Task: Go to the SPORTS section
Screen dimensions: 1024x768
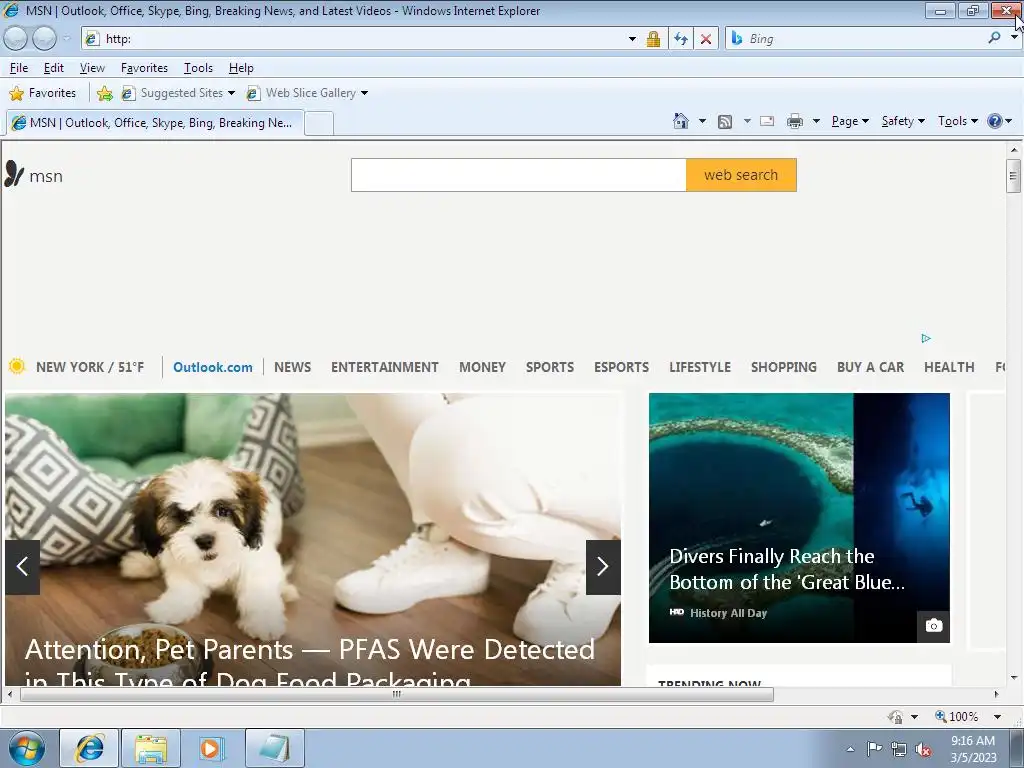Action: coord(550,367)
